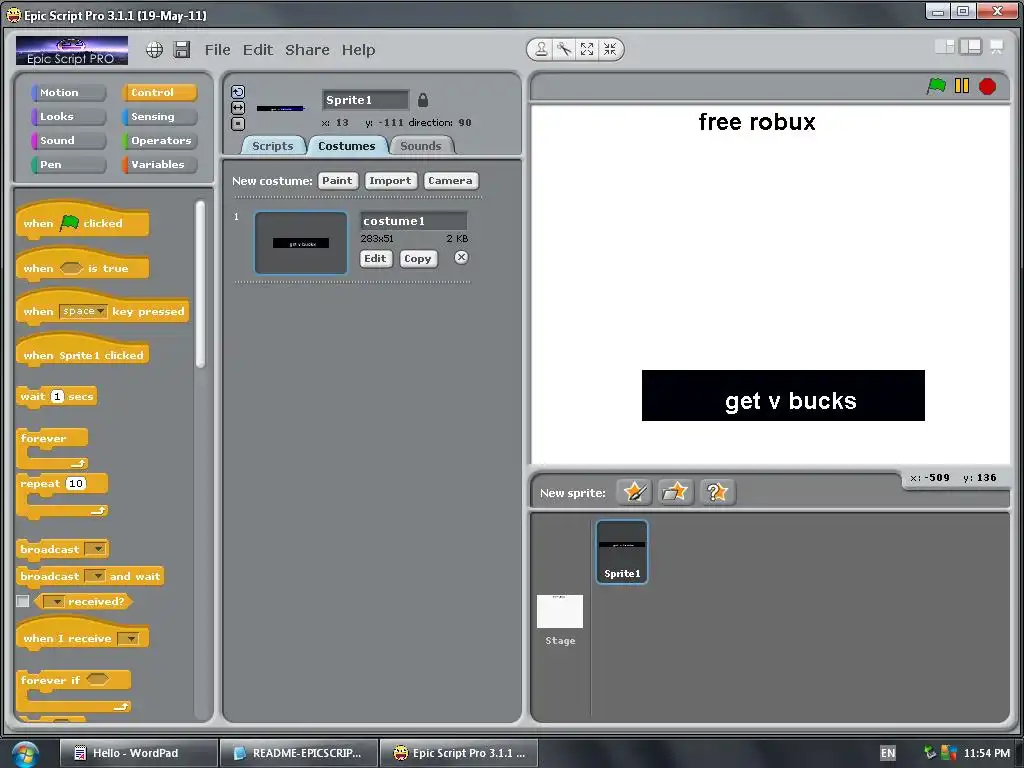1024x768 pixels.
Task: Click the red stop sign button
Action: tap(987, 86)
